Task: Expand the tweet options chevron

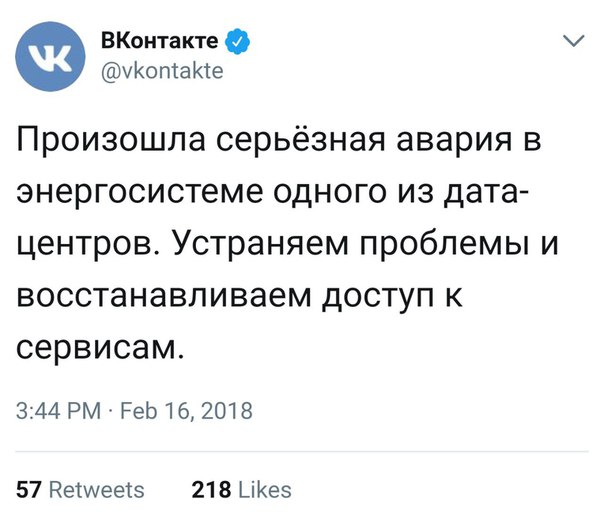Action: tap(574, 40)
